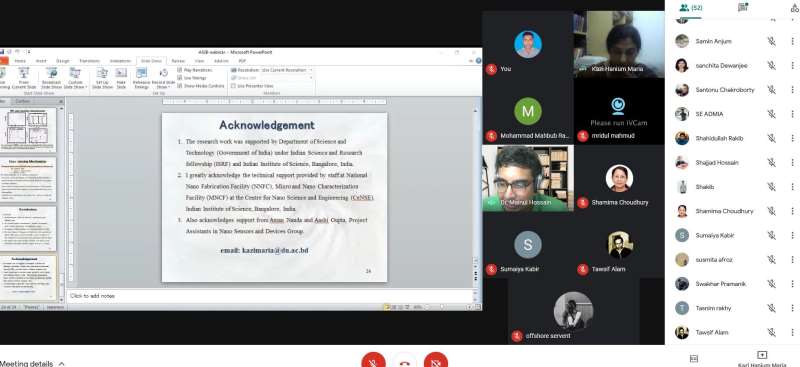
Task: Select the People tab showing participant count
Action: [691, 8]
